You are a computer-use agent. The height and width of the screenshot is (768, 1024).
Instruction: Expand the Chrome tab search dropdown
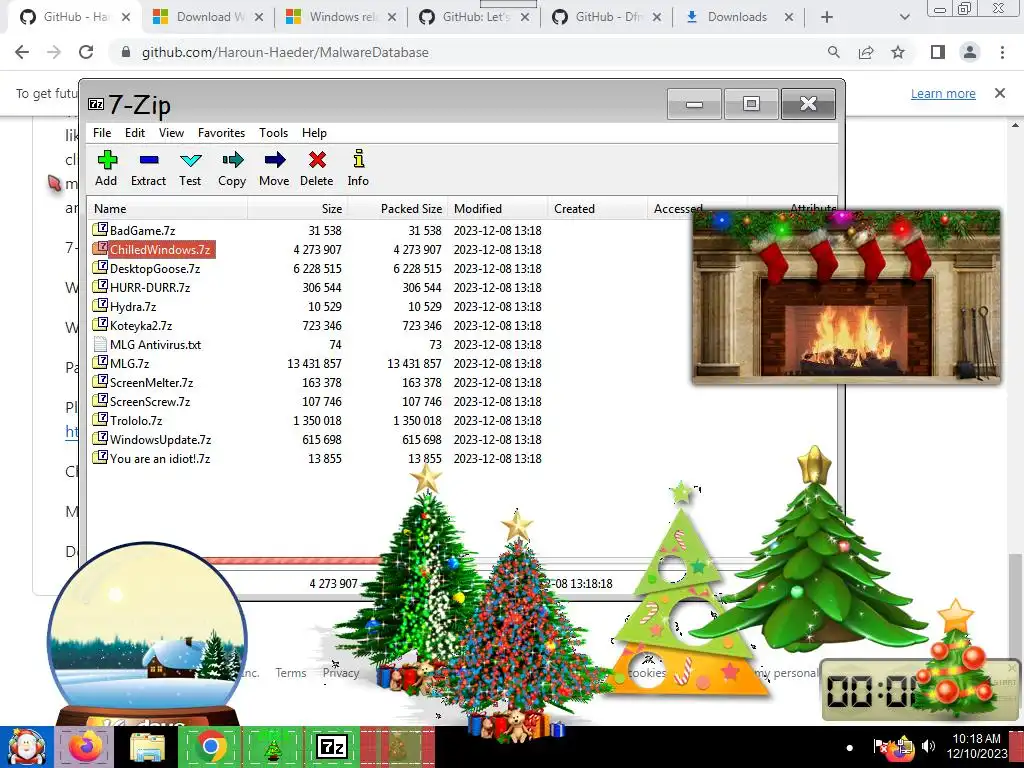pyautogui.click(x=904, y=17)
